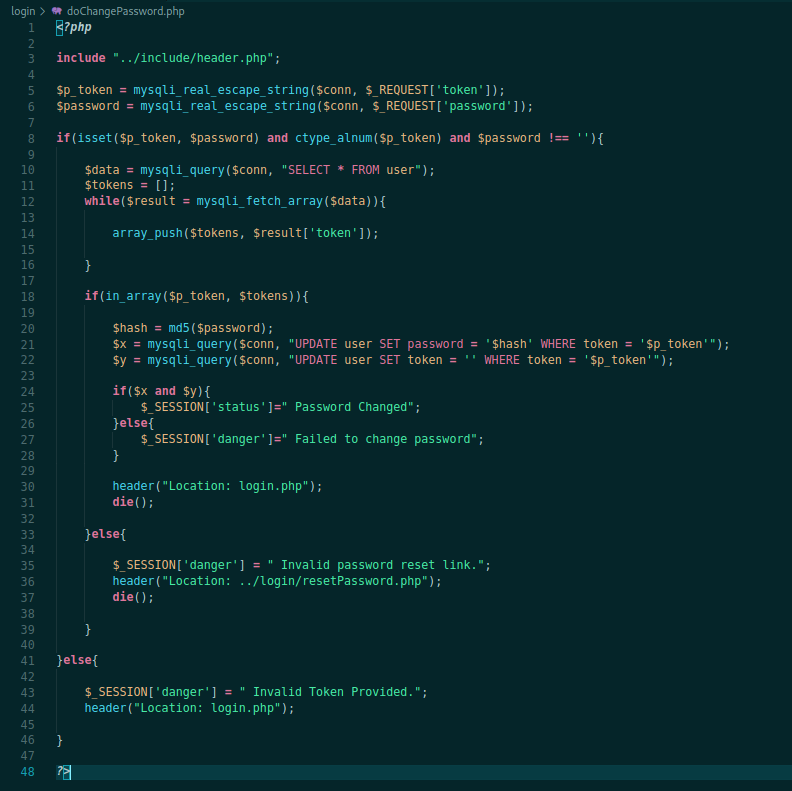Viewport: 792px width, 791px height.
Task: Click the PHP elephant icon in breadcrumb
Action: point(57,11)
